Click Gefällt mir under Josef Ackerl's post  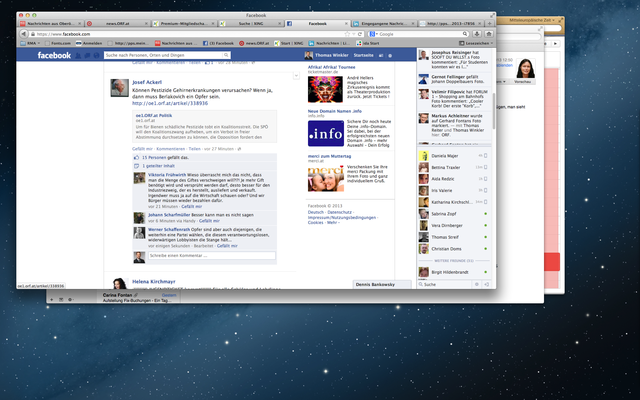[x=142, y=149]
